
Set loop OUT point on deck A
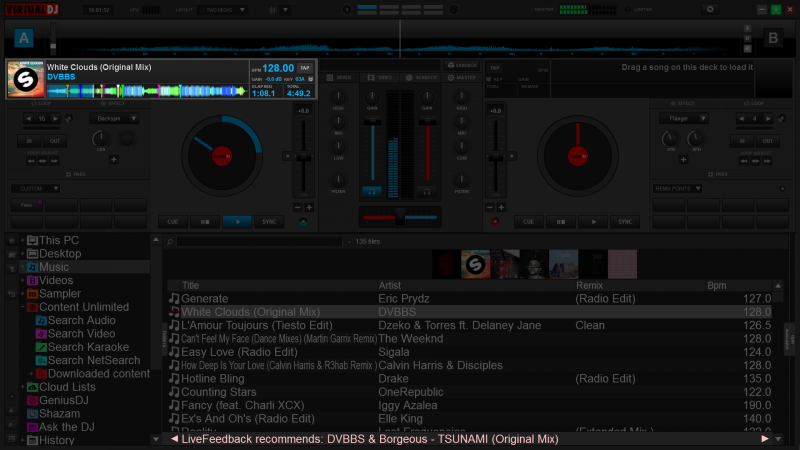(x=55, y=141)
